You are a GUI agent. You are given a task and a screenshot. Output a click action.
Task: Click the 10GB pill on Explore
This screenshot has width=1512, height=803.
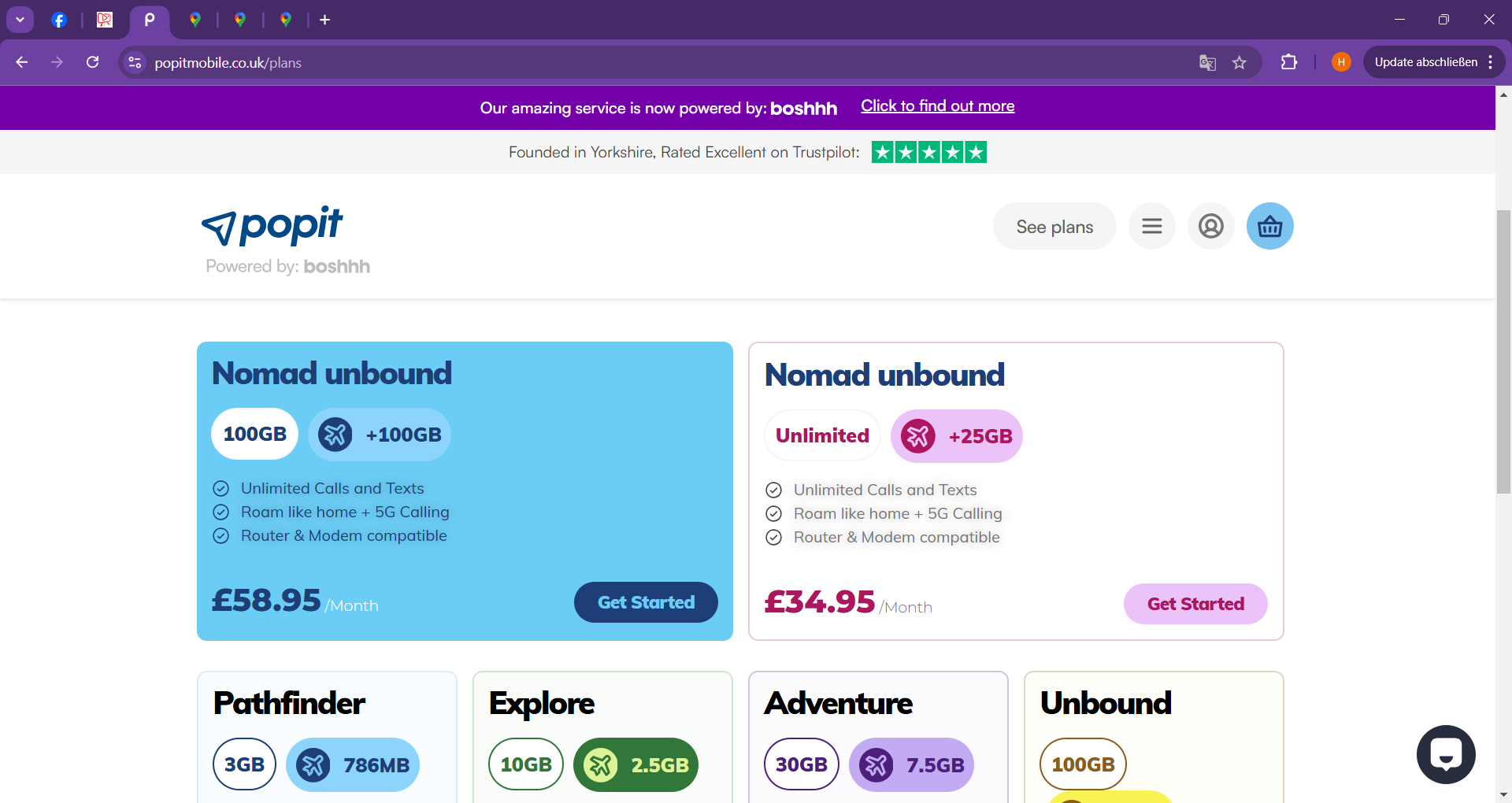(526, 764)
